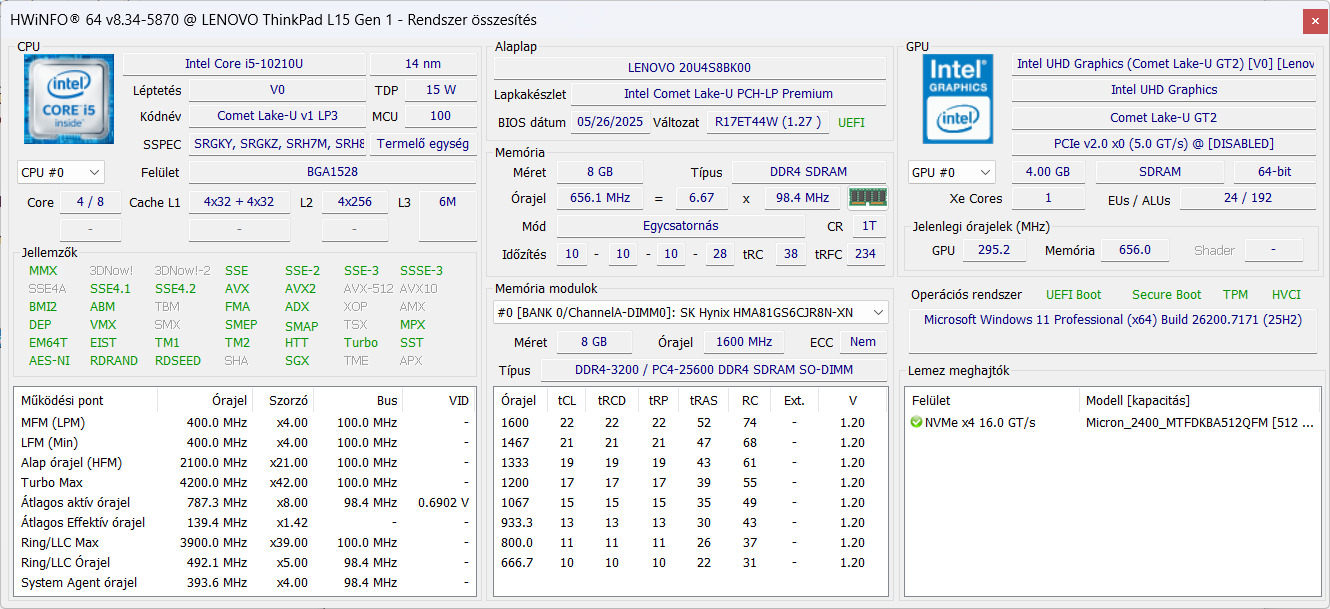Click the Intel UHD Graphics Comet Lake-U GT2 [V0] field
Viewport: 1330px width, 609px height.
[1164, 64]
